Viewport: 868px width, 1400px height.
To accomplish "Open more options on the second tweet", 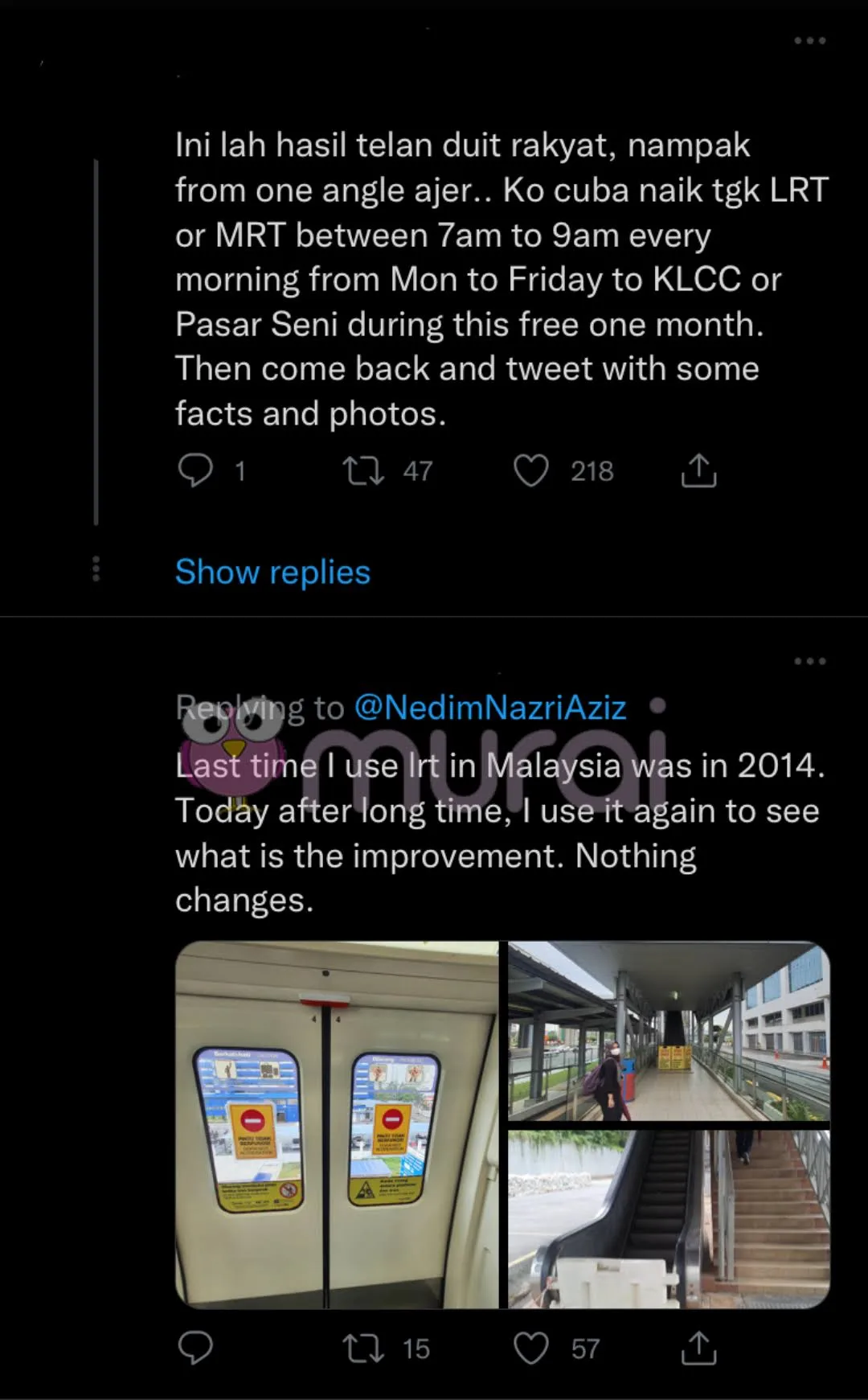I will (809, 661).
